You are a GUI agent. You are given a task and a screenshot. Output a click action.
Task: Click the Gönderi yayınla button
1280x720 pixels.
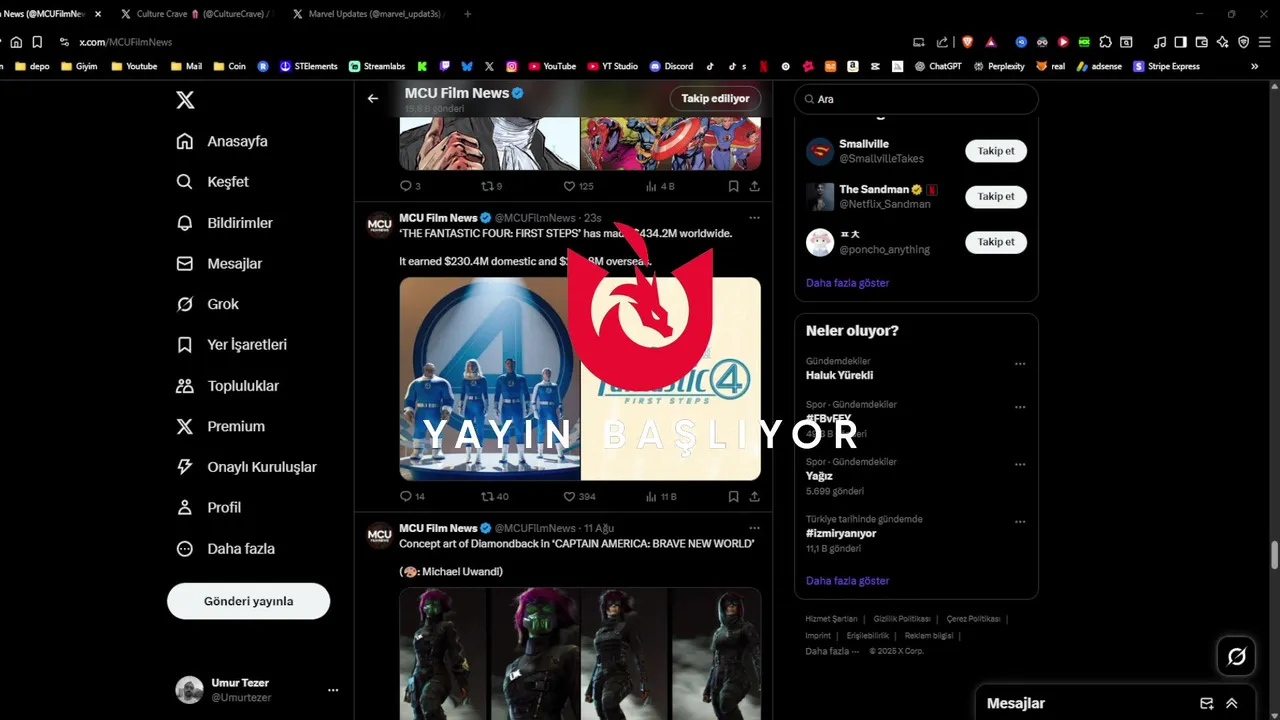click(248, 601)
